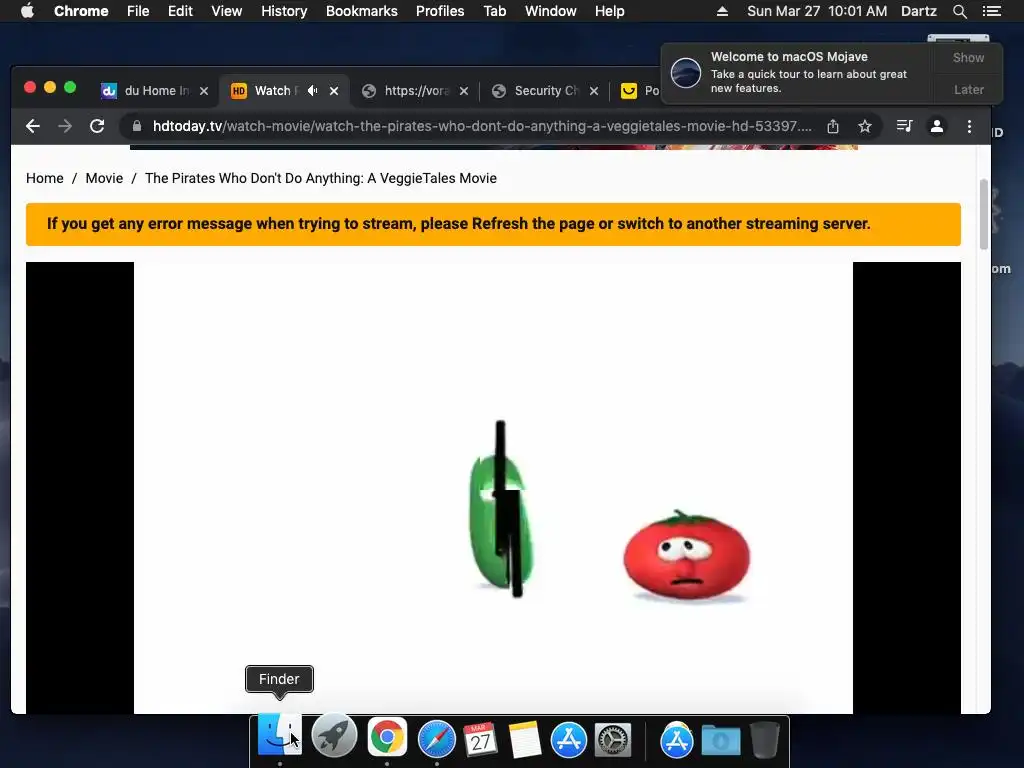Open the View menu

click(227, 11)
